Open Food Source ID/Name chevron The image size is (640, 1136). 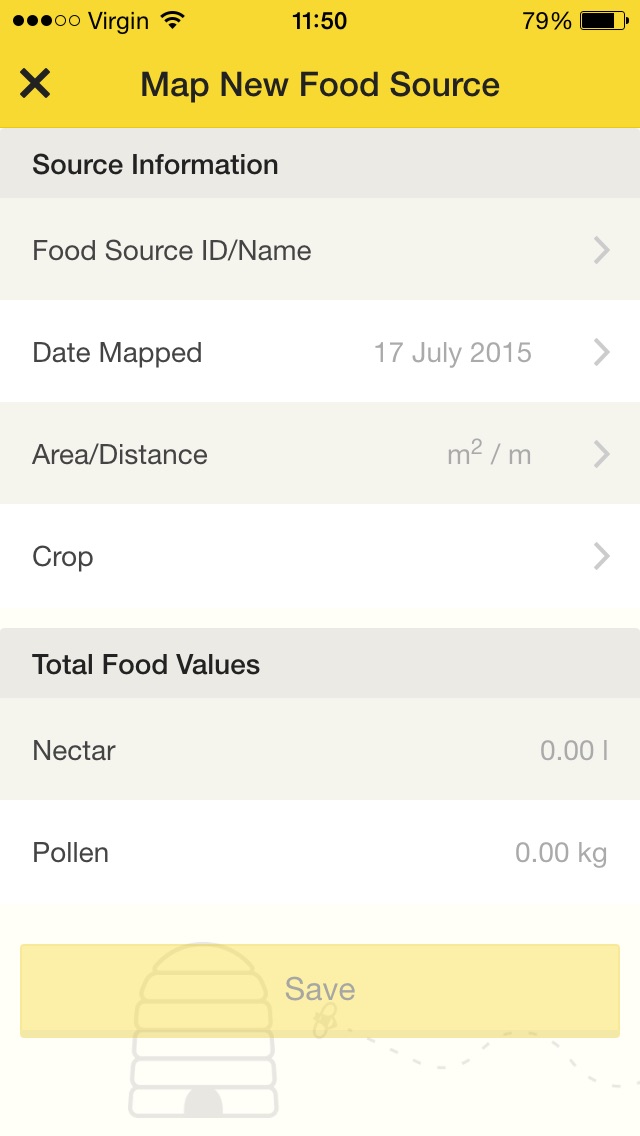tap(602, 250)
